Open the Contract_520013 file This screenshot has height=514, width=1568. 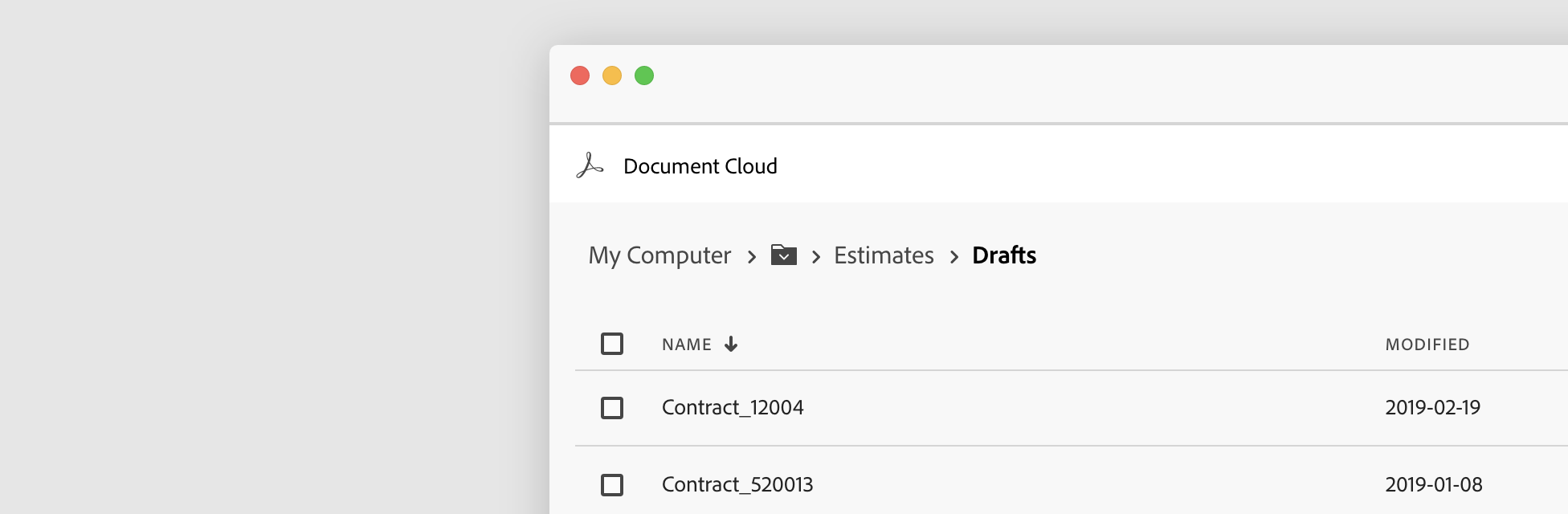[x=737, y=485]
